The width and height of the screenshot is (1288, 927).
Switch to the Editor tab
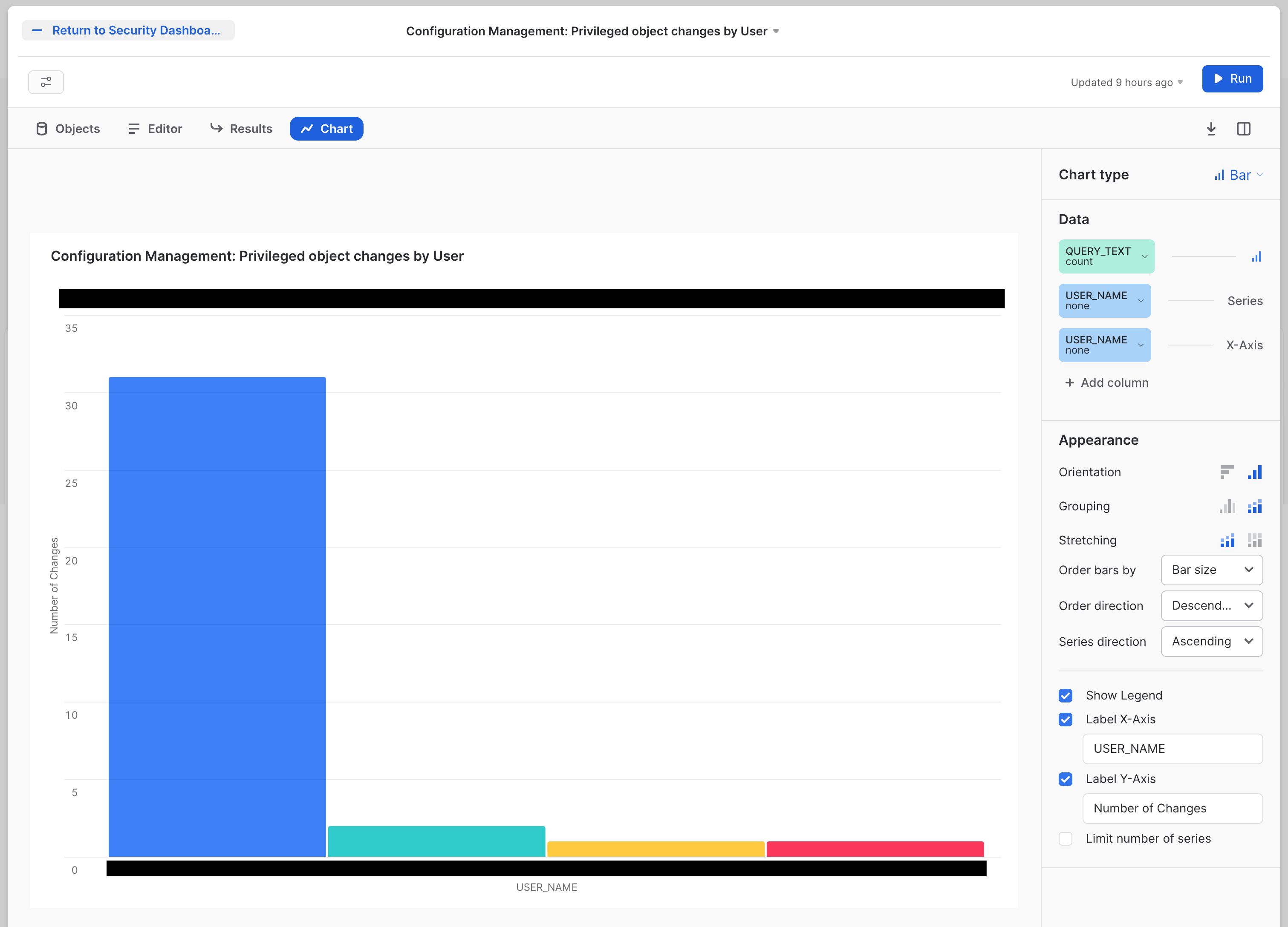coord(154,128)
